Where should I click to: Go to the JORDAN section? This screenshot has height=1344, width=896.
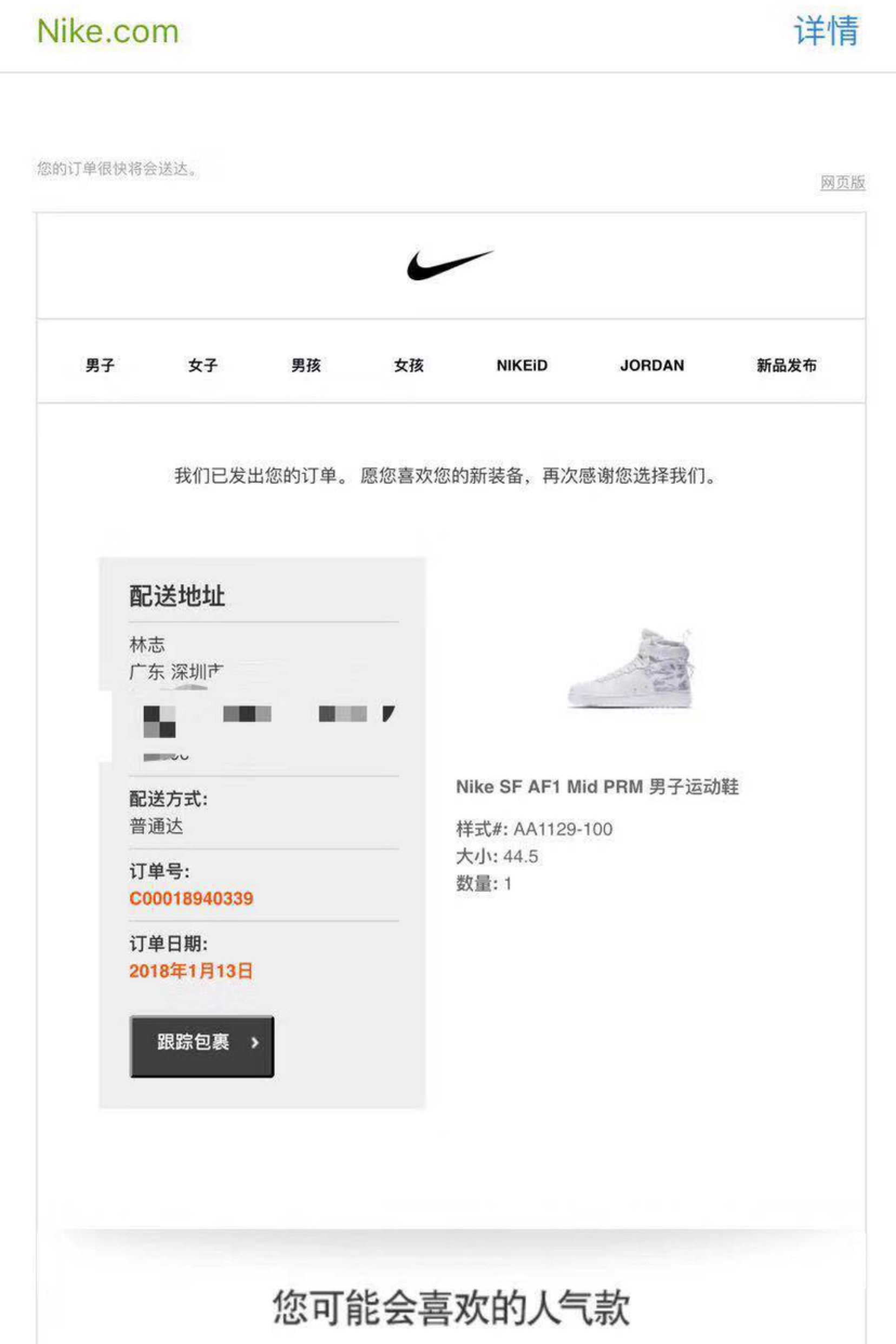(652, 365)
